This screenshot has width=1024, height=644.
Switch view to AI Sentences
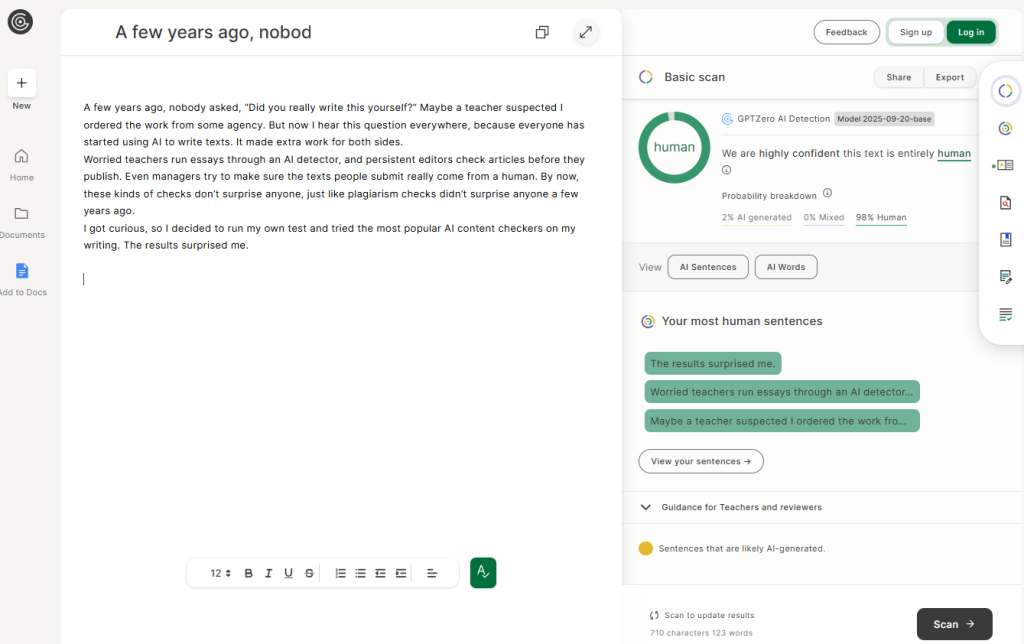[707, 267]
